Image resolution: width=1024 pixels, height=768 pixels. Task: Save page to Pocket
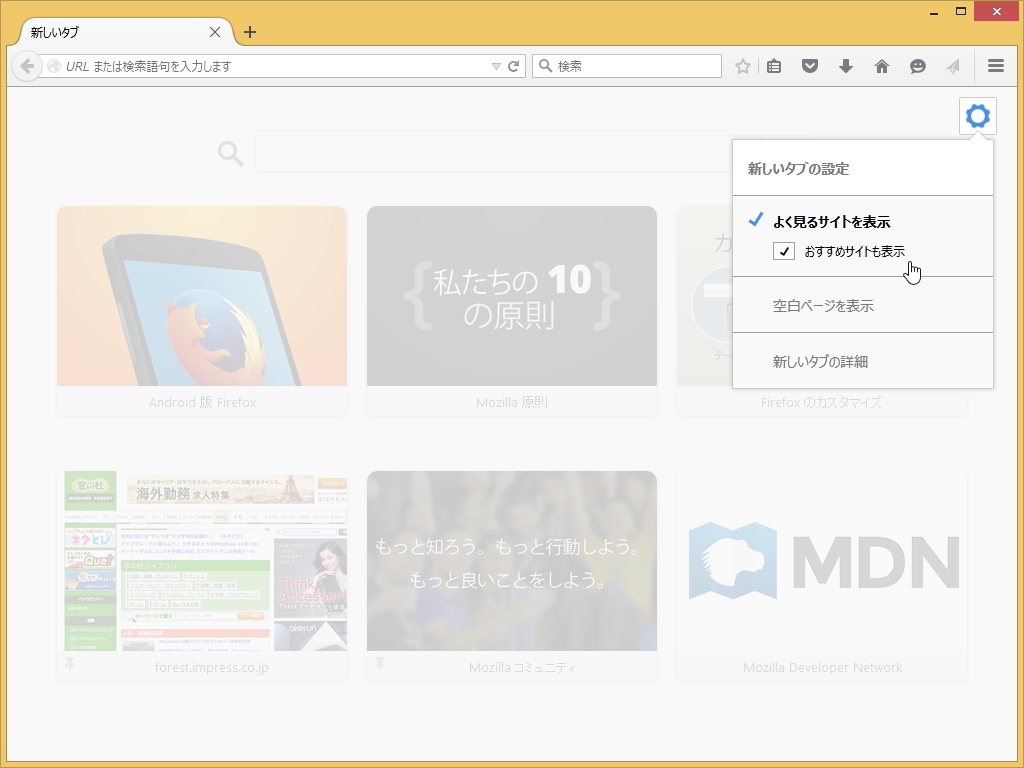pyautogui.click(x=809, y=66)
